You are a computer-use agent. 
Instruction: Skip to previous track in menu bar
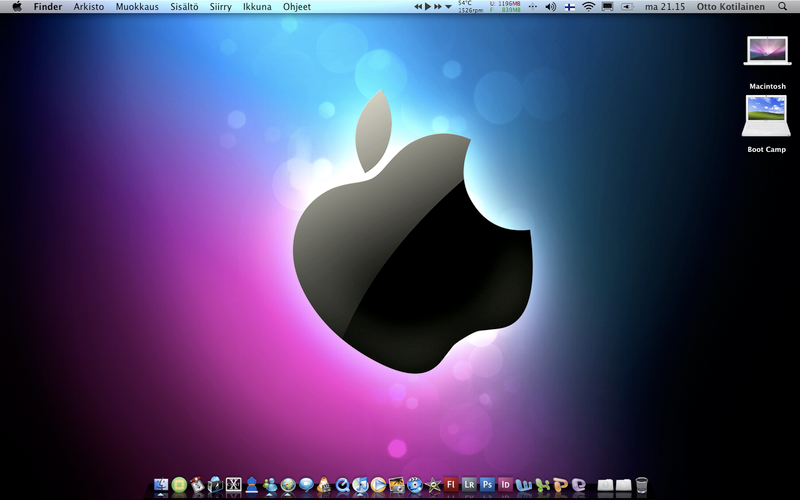[418, 7]
